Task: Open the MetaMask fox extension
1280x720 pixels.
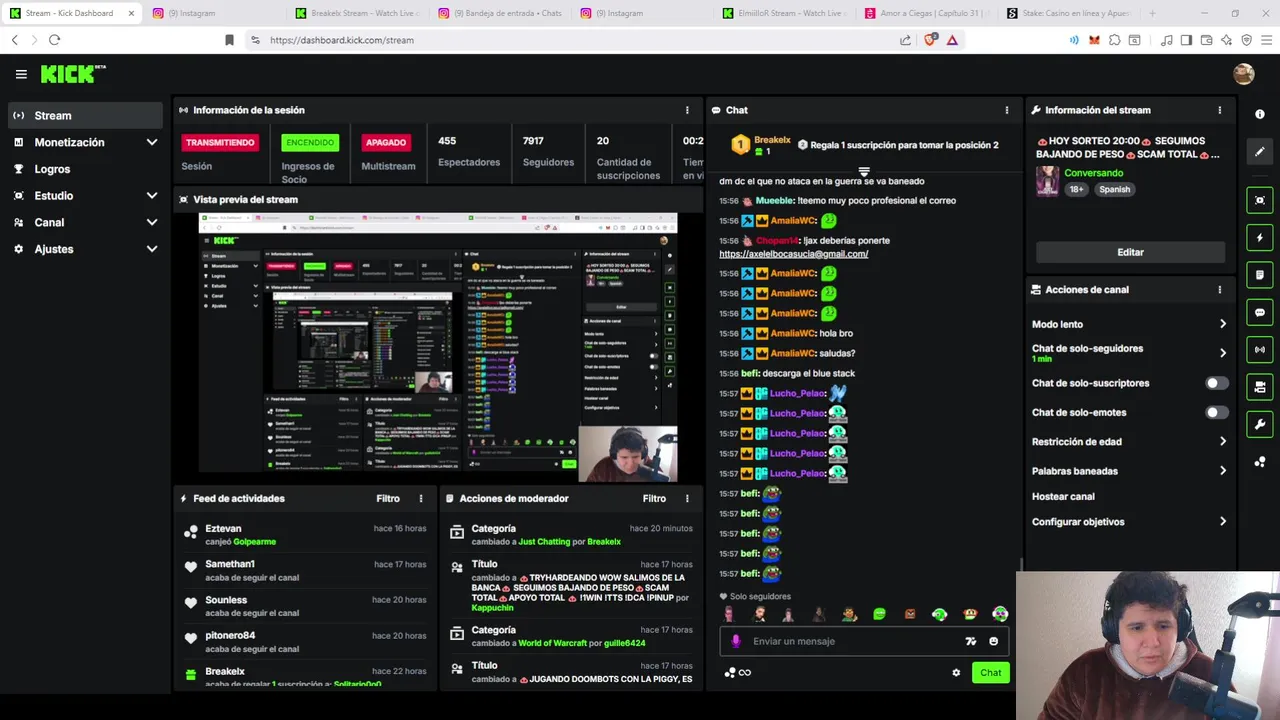Action: 1094,40
